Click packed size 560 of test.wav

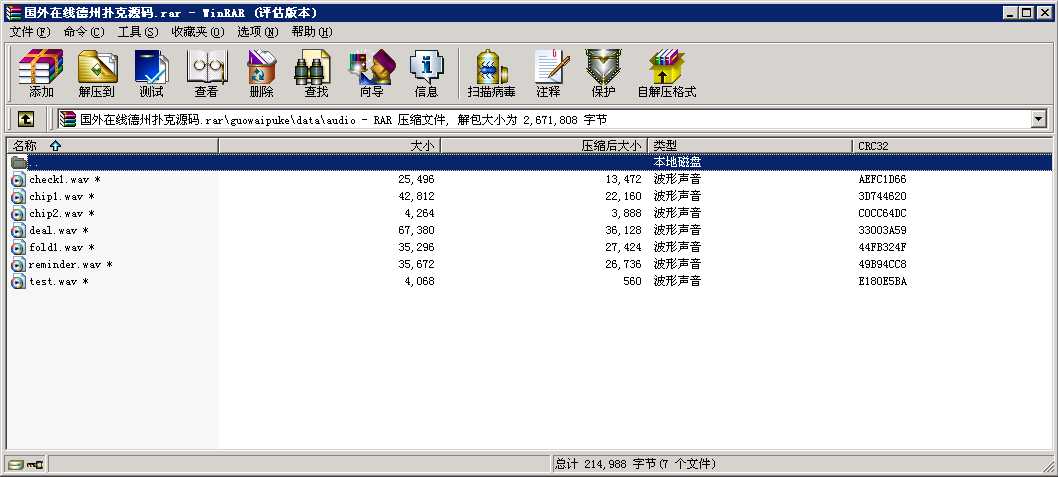tap(632, 281)
